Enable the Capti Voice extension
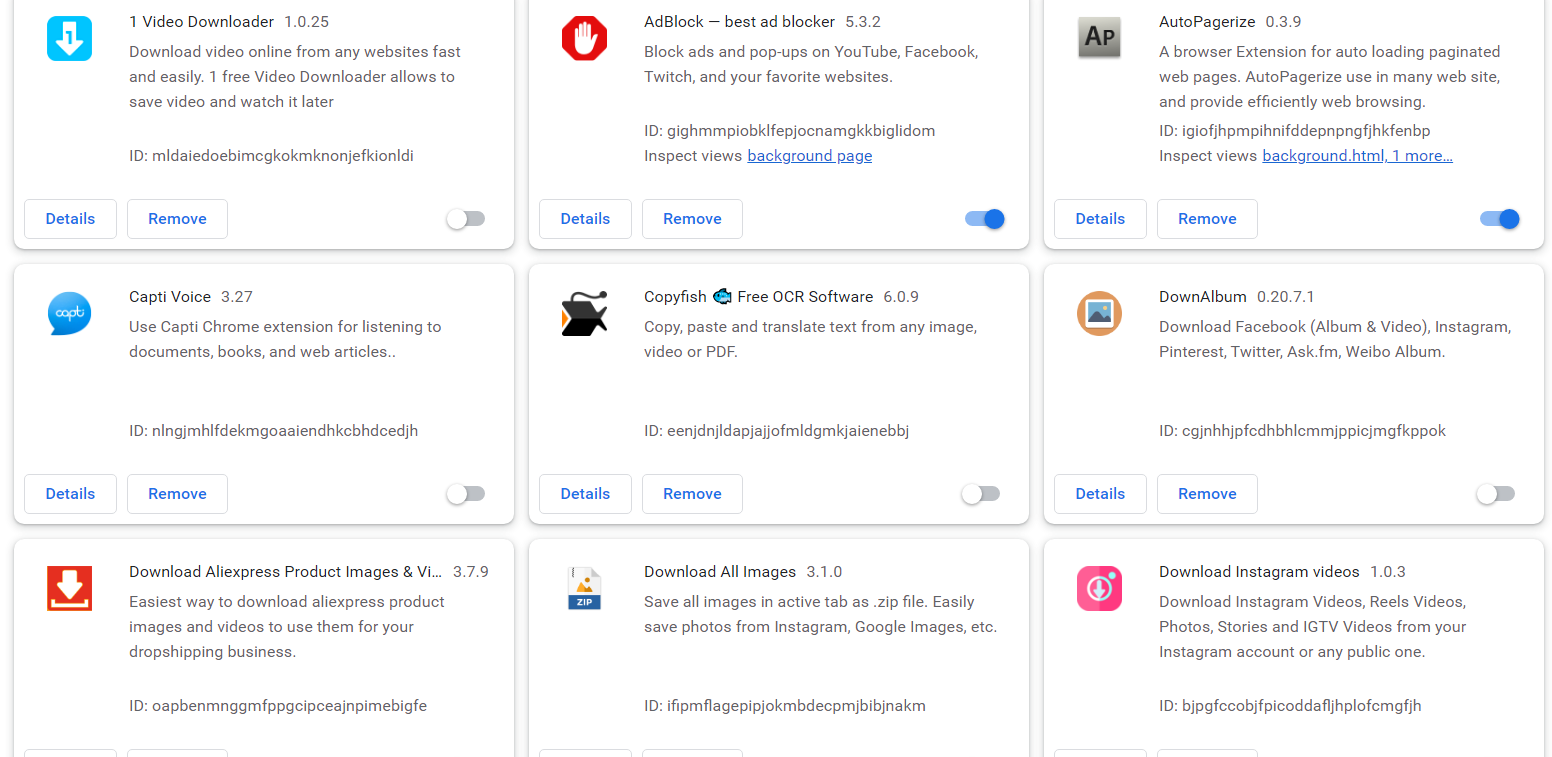The width and height of the screenshot is (1552, 757). [466, 494]
